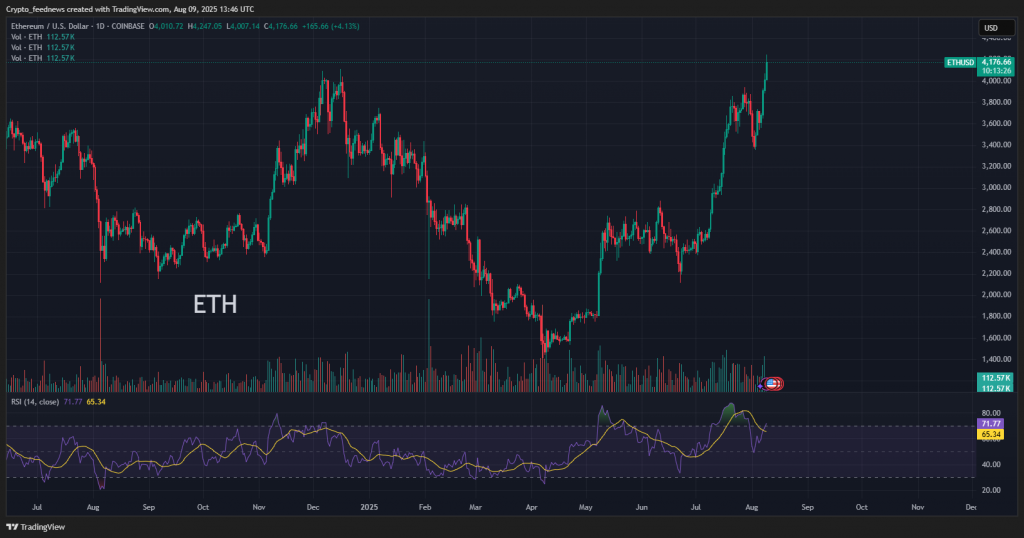The width and height of the screenshot is (1024, 538).
Task: Open the USD currency dropdown
Action: pos(991,28)
